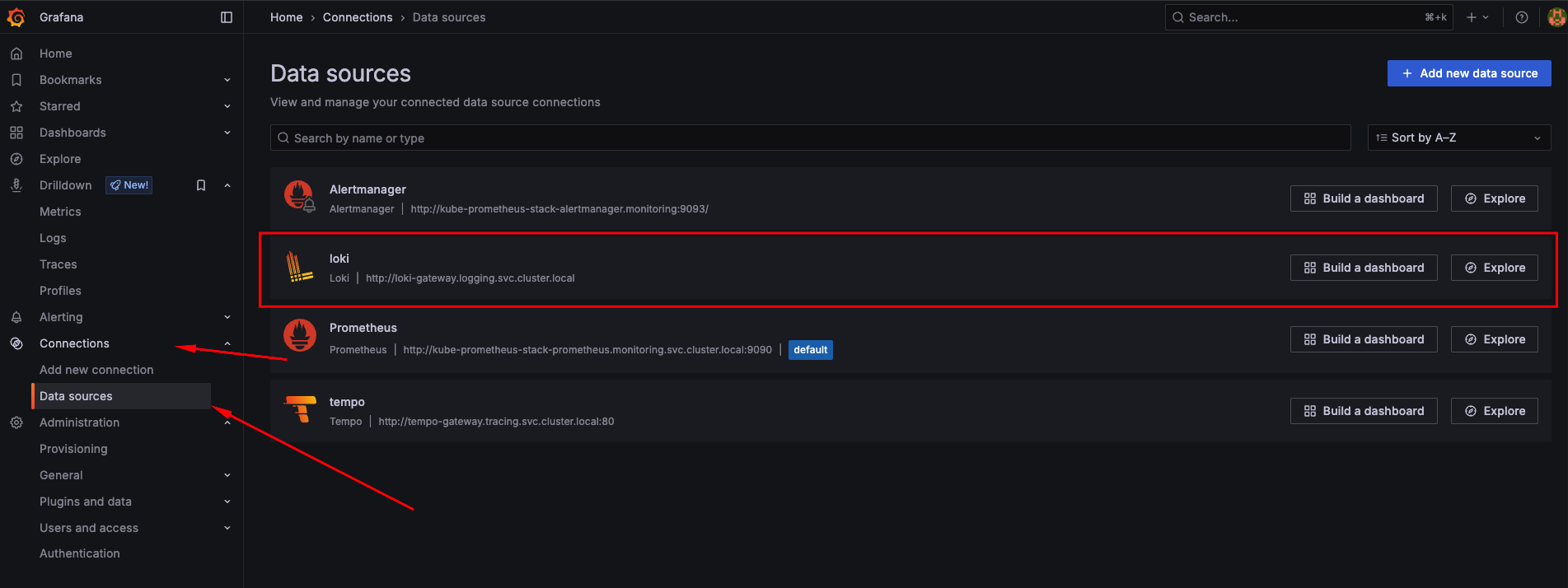Explore the tempo data source
This screenshot has height=588, width=1568.
[1495, 411]
